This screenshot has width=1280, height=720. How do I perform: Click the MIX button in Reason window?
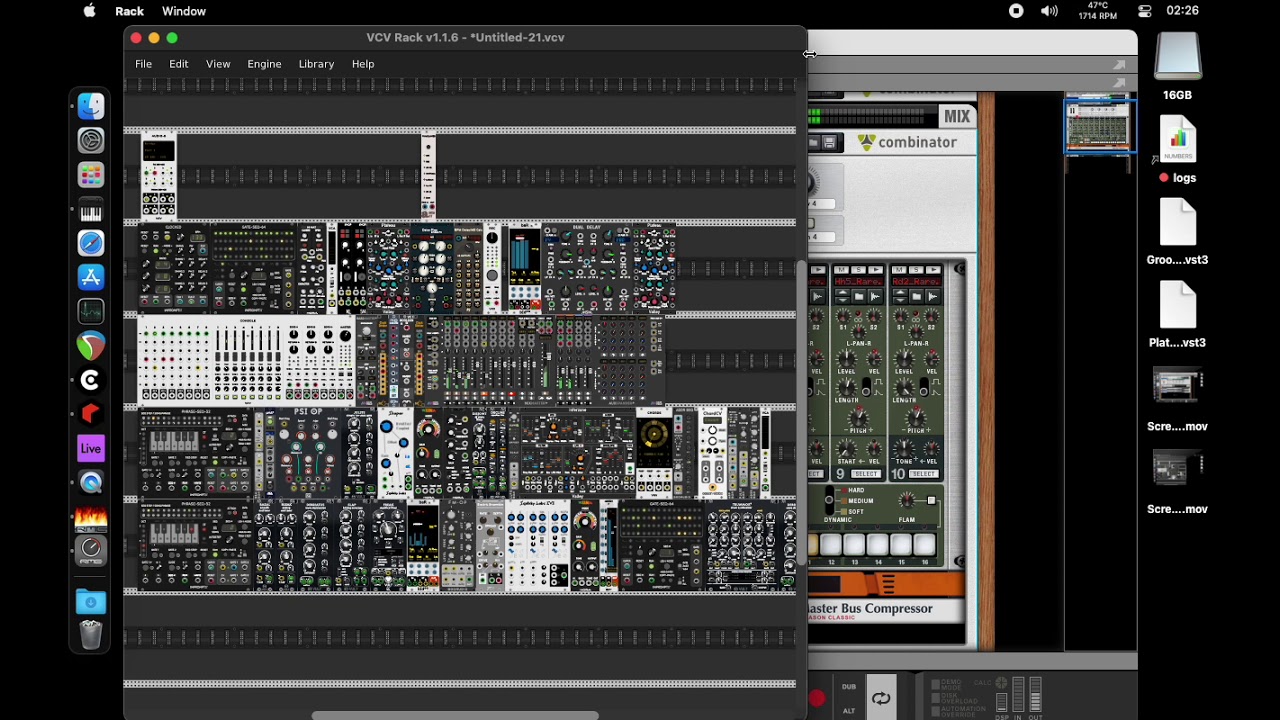pyautogui.click(x=957, y=116)
